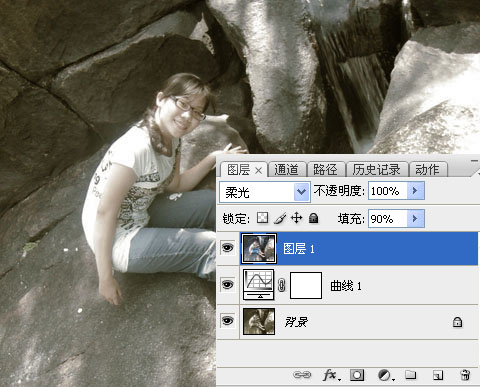Open the 历史记录 tab
The width and height of the screenshot is (480, 387).
click(x=377, y=170)
